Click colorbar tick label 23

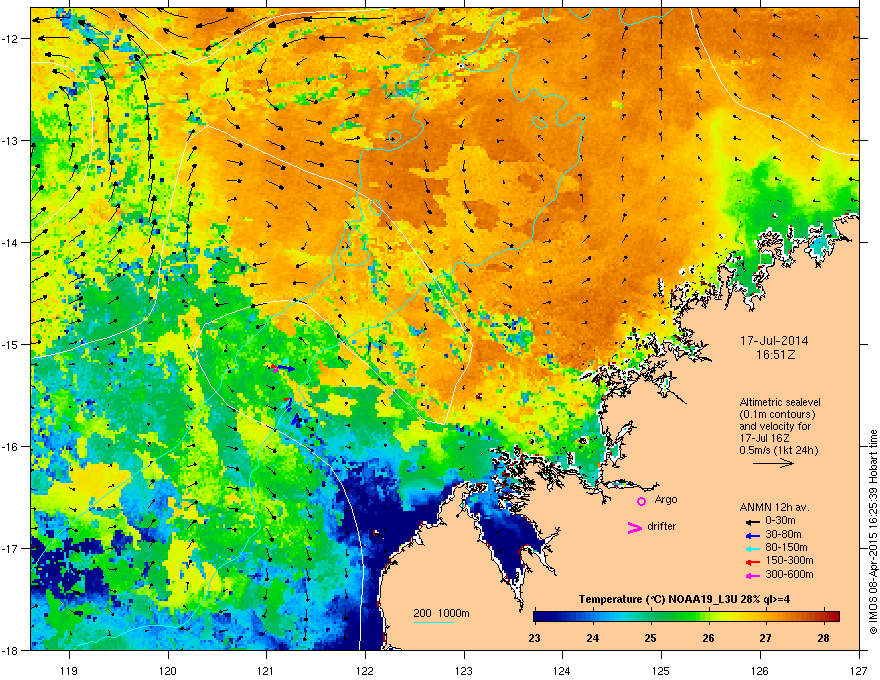coord(534,638)
